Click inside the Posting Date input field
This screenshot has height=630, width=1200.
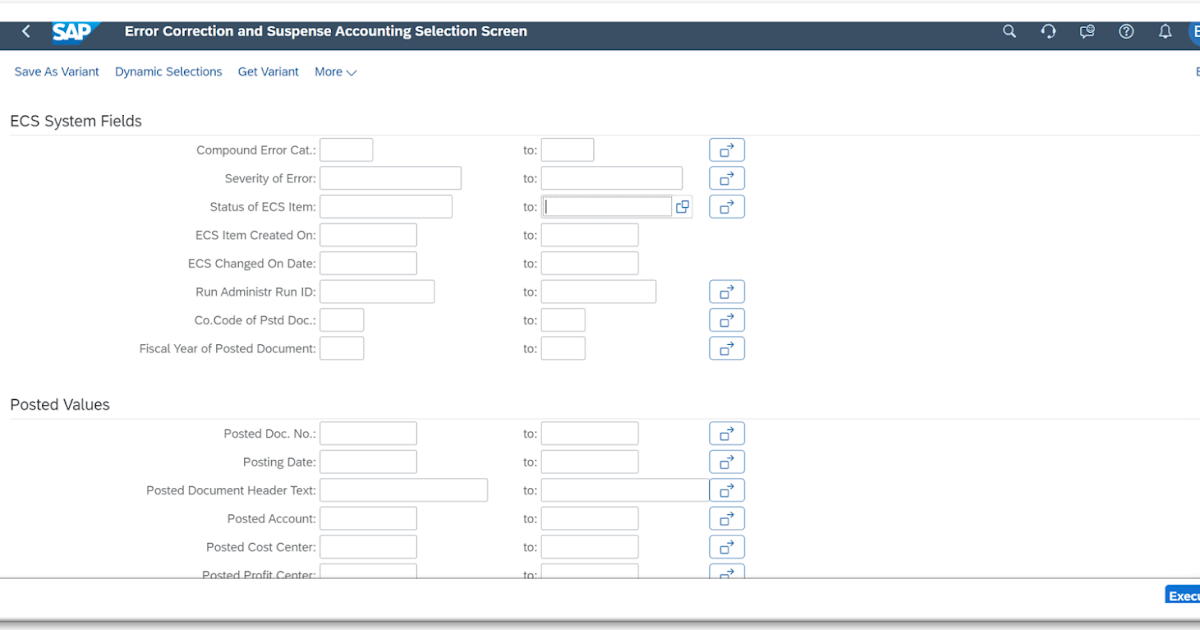[368, 461]
